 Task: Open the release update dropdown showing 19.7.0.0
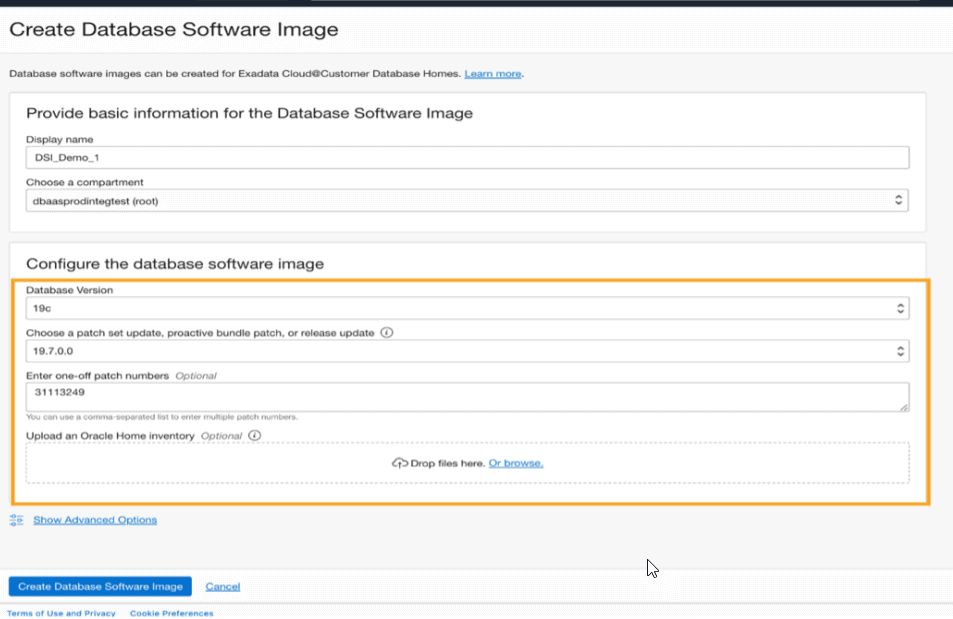467,350
